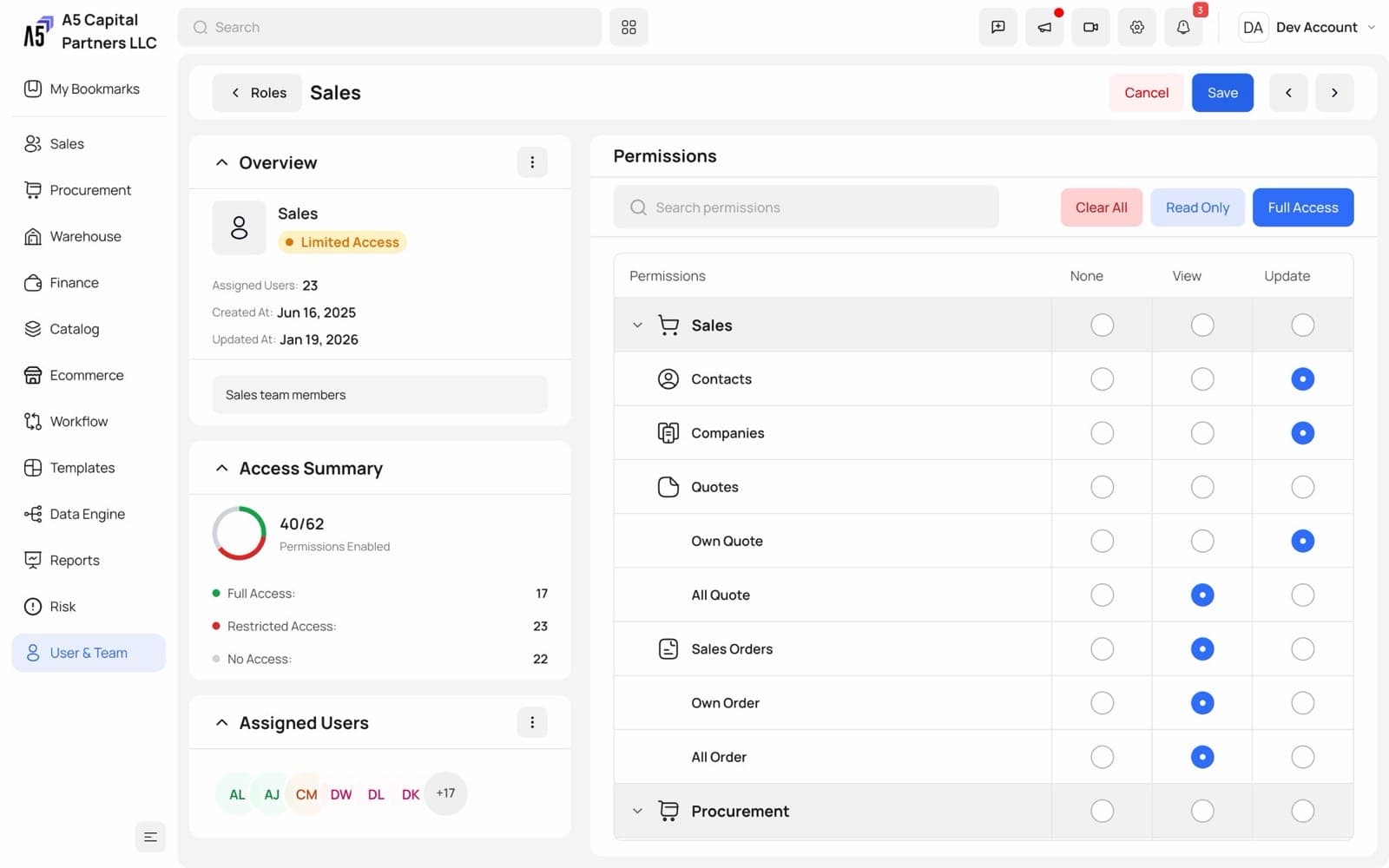Screen dimensions: 1389x868
Task: Click the Full Access button
Action: pyautogui.click(x=1302, y=207)
